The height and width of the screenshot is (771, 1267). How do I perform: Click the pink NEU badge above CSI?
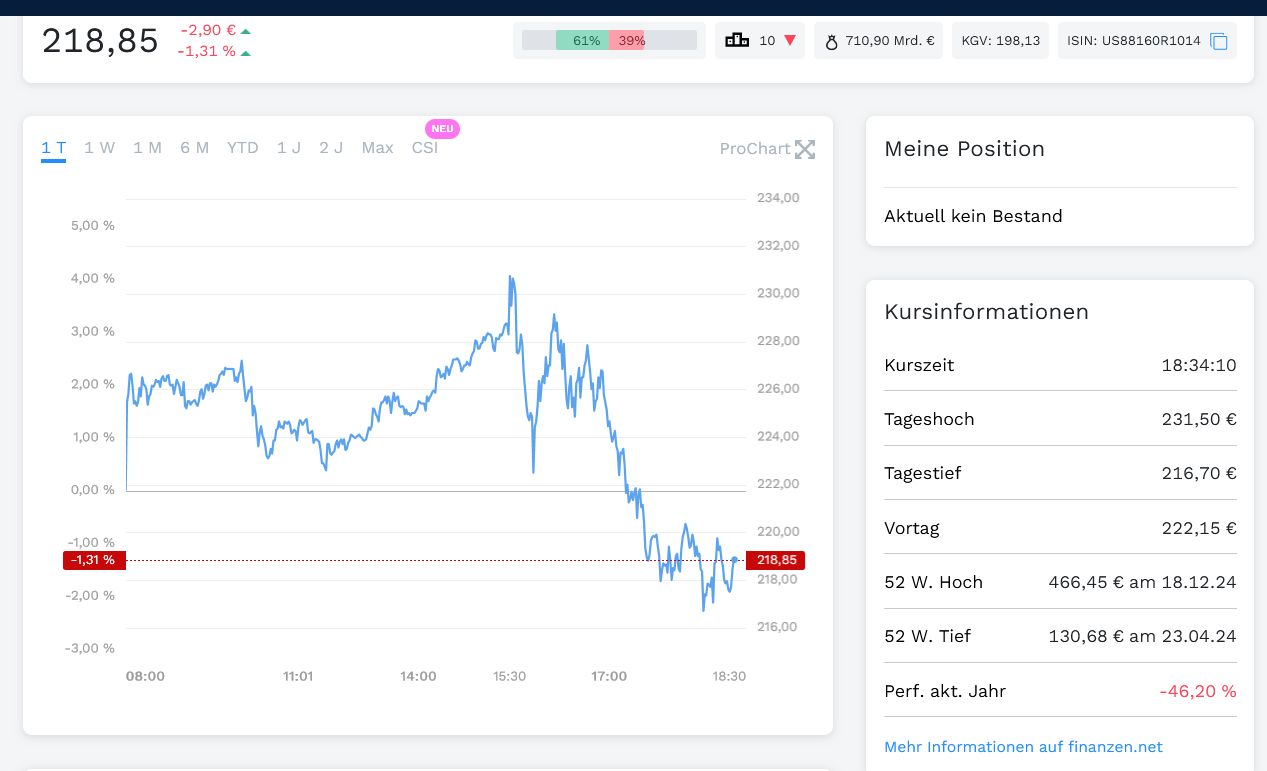pyautogui.click(x=442, y=128)
